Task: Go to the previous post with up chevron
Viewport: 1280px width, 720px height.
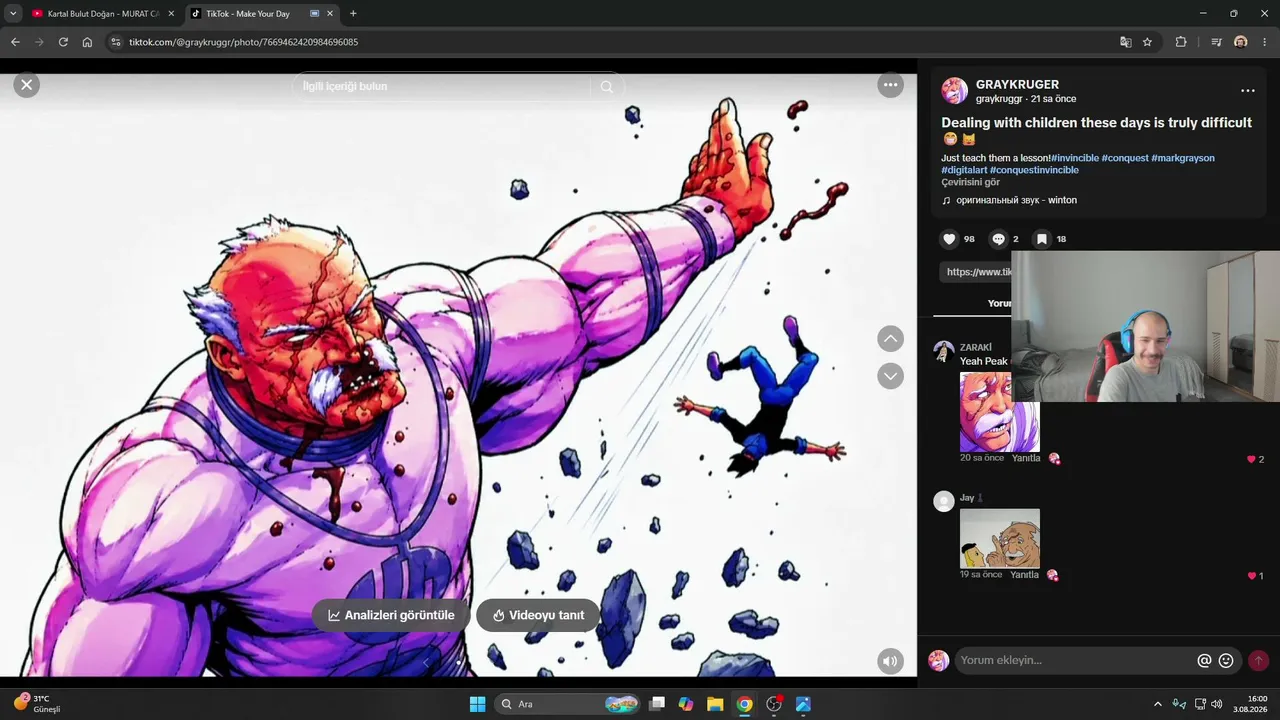Action: (x=890, y=338)
